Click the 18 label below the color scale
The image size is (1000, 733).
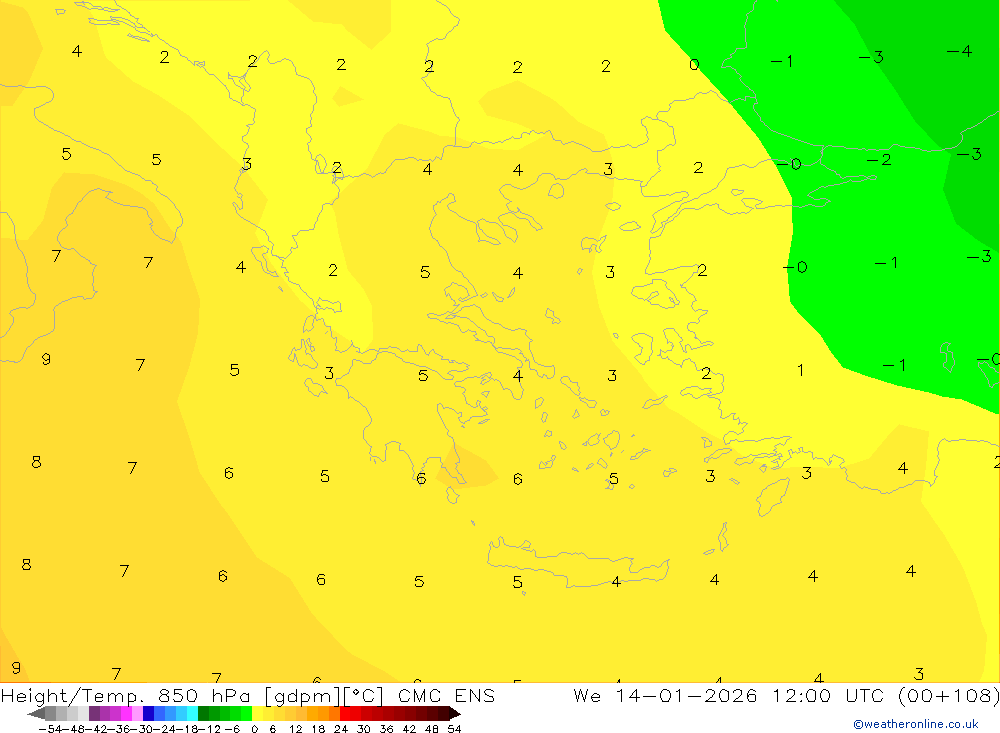[x=318, y=729]
